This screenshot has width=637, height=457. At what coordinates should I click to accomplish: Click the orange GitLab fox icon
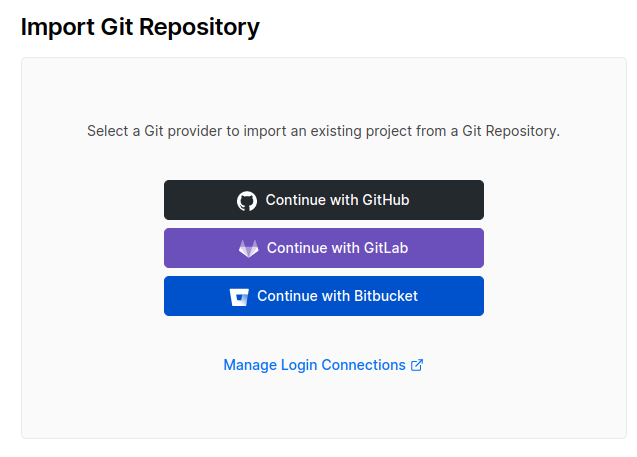tap(249, 249)
